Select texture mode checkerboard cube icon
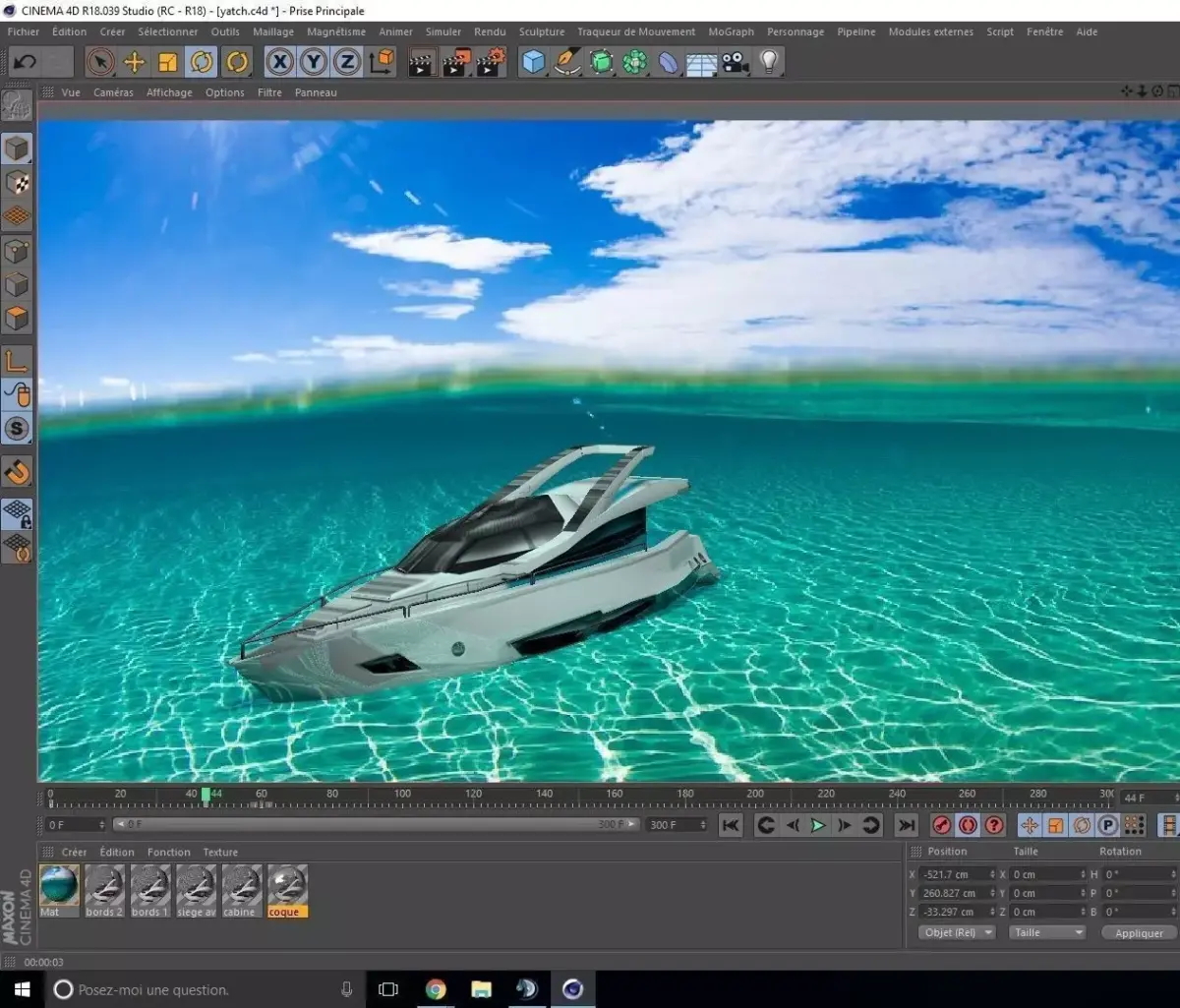This screenshot has height=1008, width=1180. pyautogui.click(x=17, y=182)
